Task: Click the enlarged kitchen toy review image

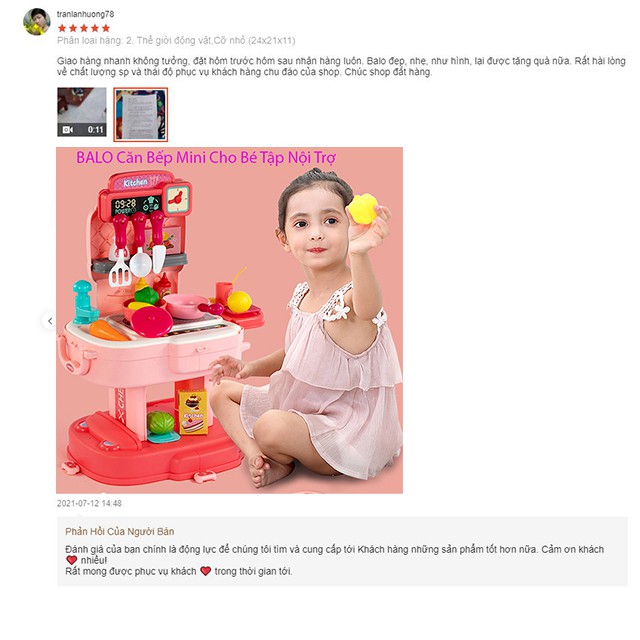Action: (x=229, y=320)
